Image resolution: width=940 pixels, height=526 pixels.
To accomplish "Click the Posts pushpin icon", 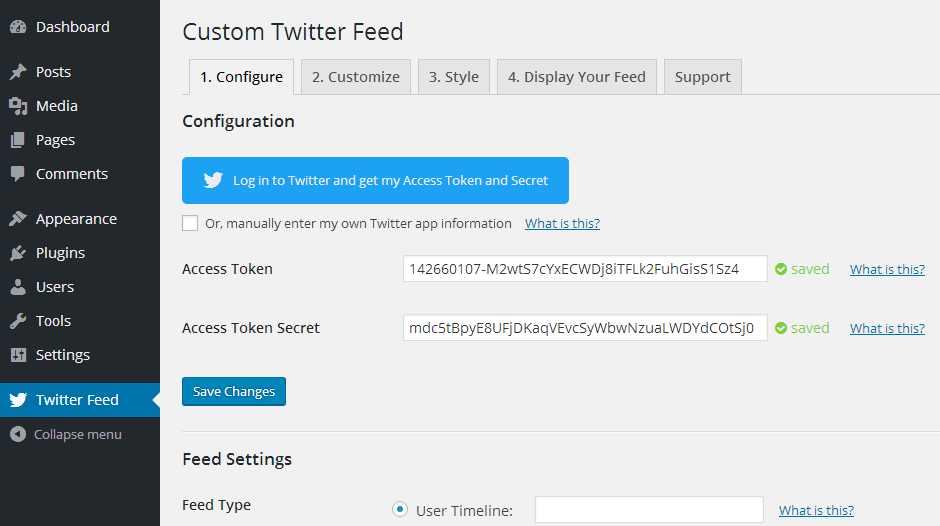I will 18,72.
